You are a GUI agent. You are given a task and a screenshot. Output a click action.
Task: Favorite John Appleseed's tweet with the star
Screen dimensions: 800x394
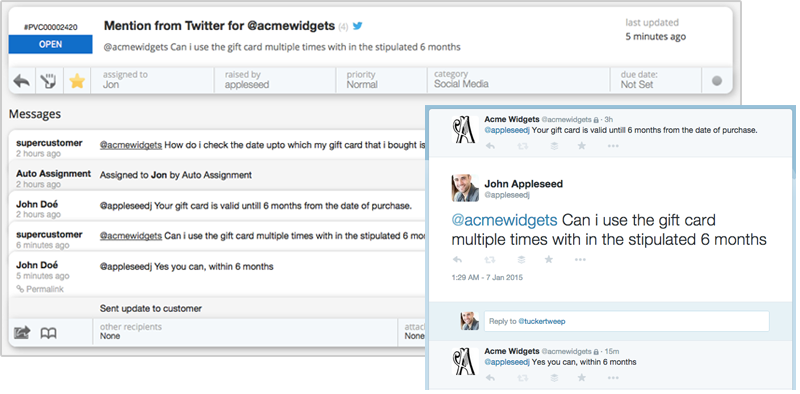tap(548, 259)
